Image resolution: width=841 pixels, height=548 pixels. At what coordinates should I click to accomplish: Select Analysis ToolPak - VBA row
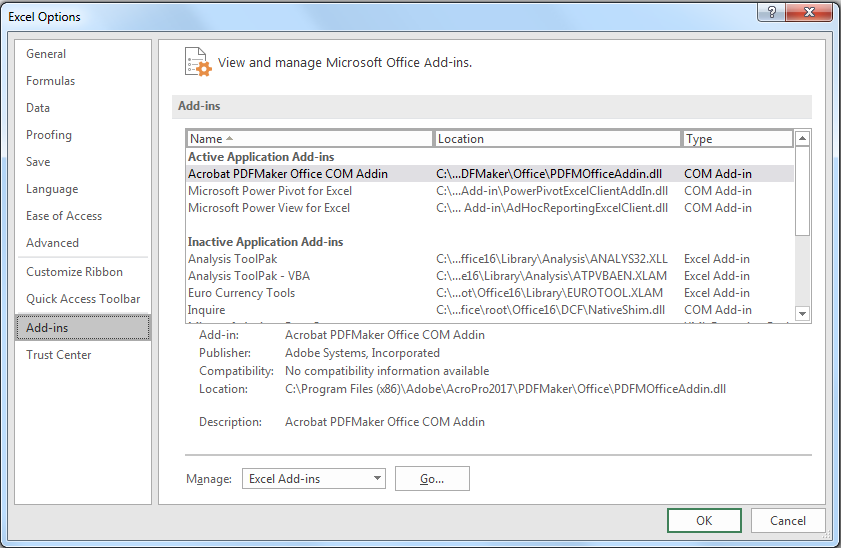(490, 276)
